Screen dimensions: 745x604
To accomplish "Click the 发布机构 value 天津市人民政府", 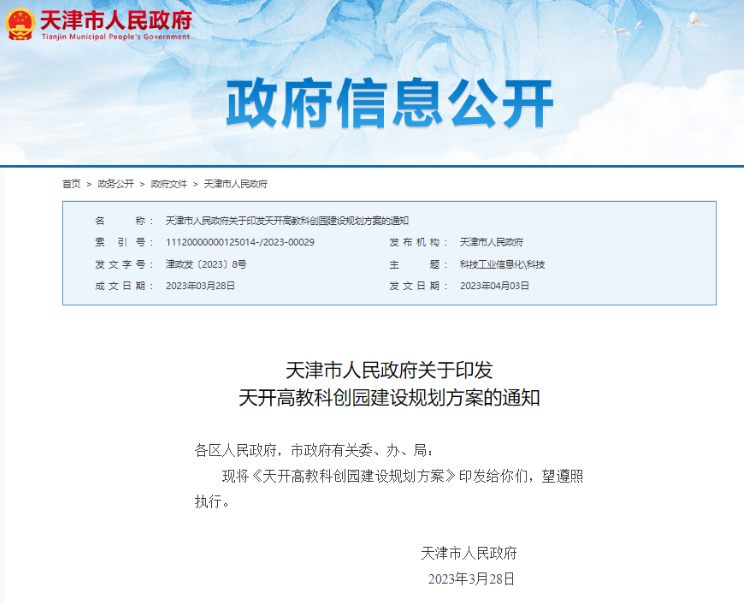I will coord(491,242).
